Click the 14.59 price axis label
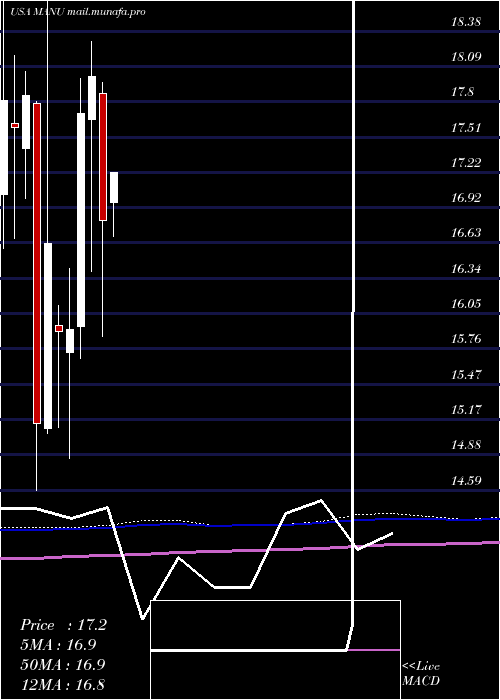This screenshot has width=500, height=700. (466, 480)
